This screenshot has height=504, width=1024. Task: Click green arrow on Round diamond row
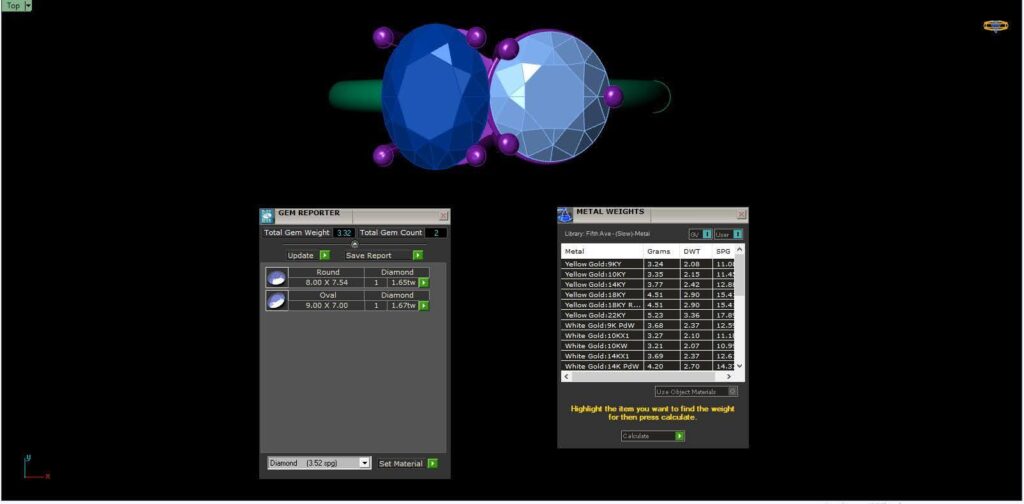[x=424, y=283]
